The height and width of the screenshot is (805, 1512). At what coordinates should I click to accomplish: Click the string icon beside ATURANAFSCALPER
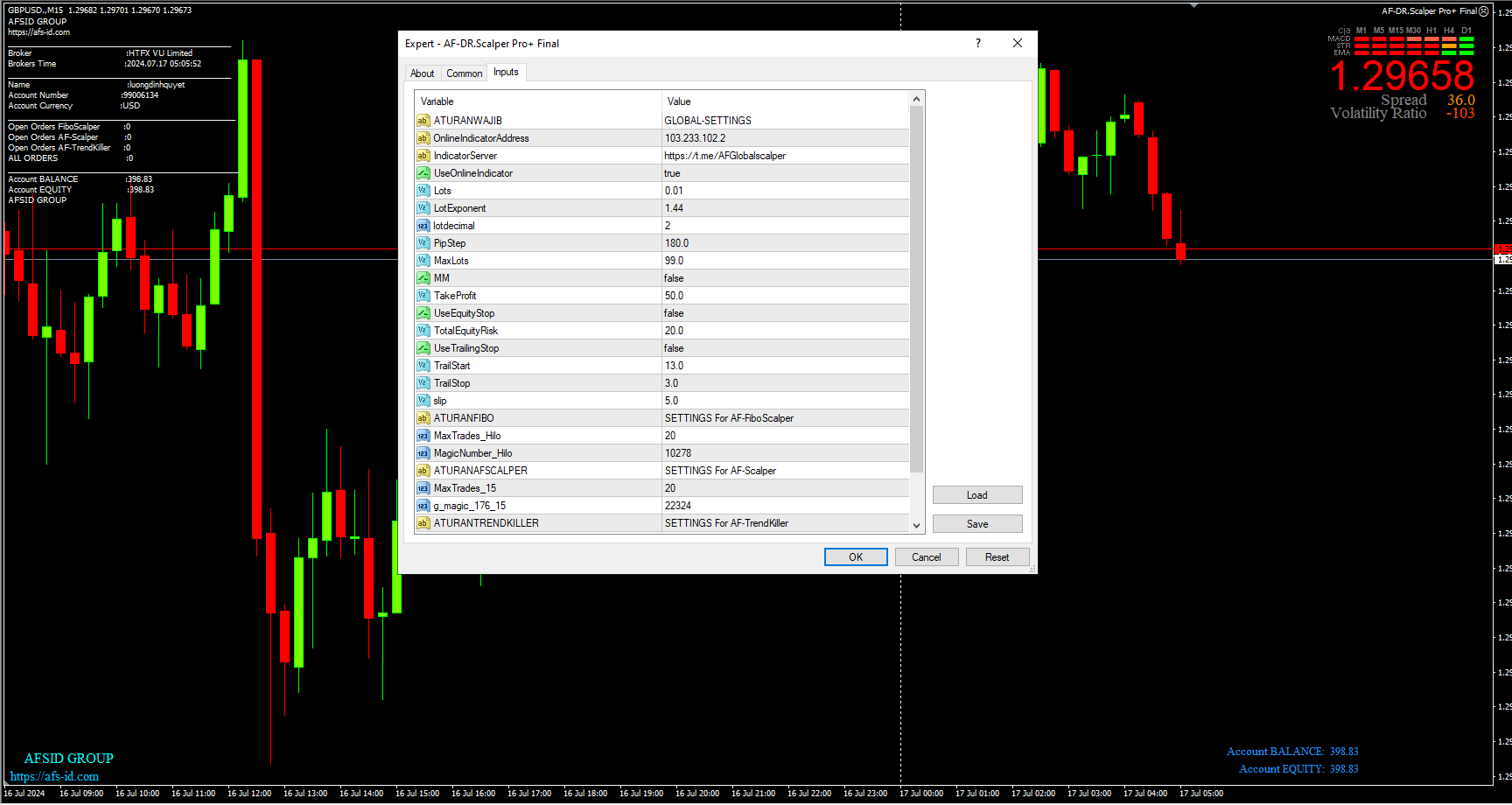click(423, 471)
